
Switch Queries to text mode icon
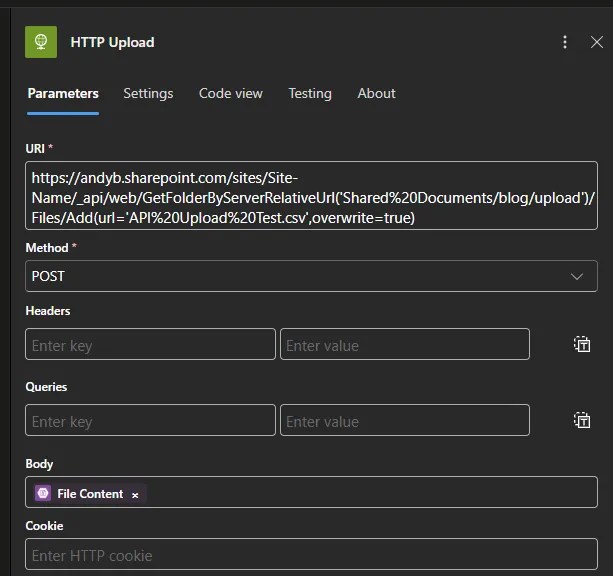point(582,420)
